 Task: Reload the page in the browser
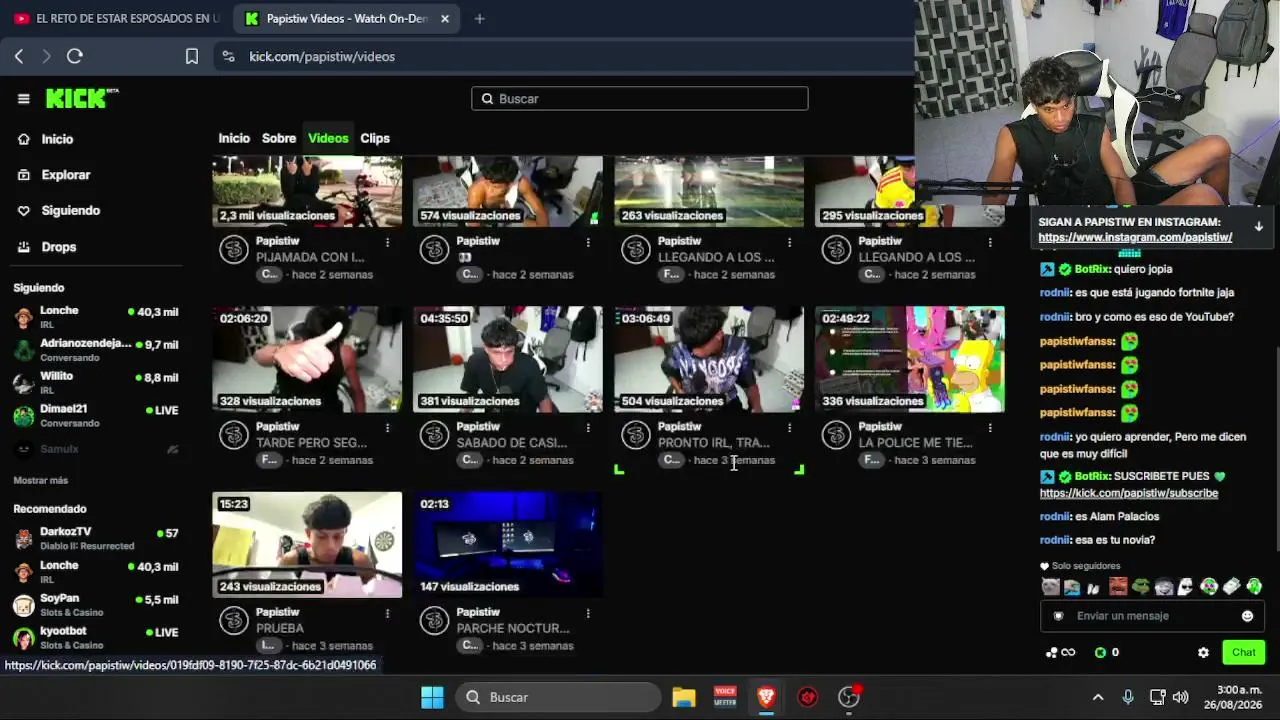[x=75, y=56]
